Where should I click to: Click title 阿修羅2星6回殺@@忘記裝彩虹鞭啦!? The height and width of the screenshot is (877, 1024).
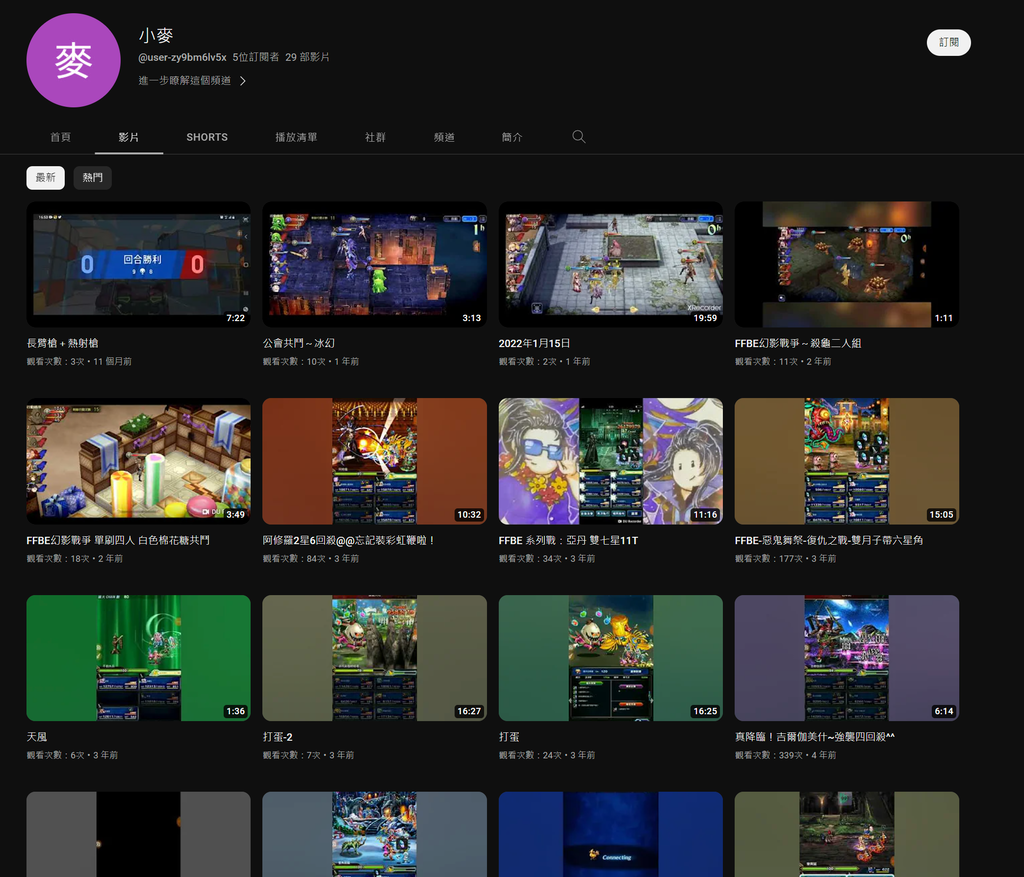(x=349, y=541)
